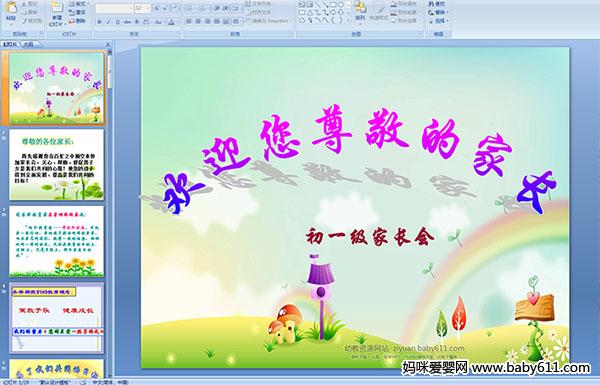This screenshot has width=600, height=385.
Task: Click the Replace button in editing group
Action: point(438,12)
